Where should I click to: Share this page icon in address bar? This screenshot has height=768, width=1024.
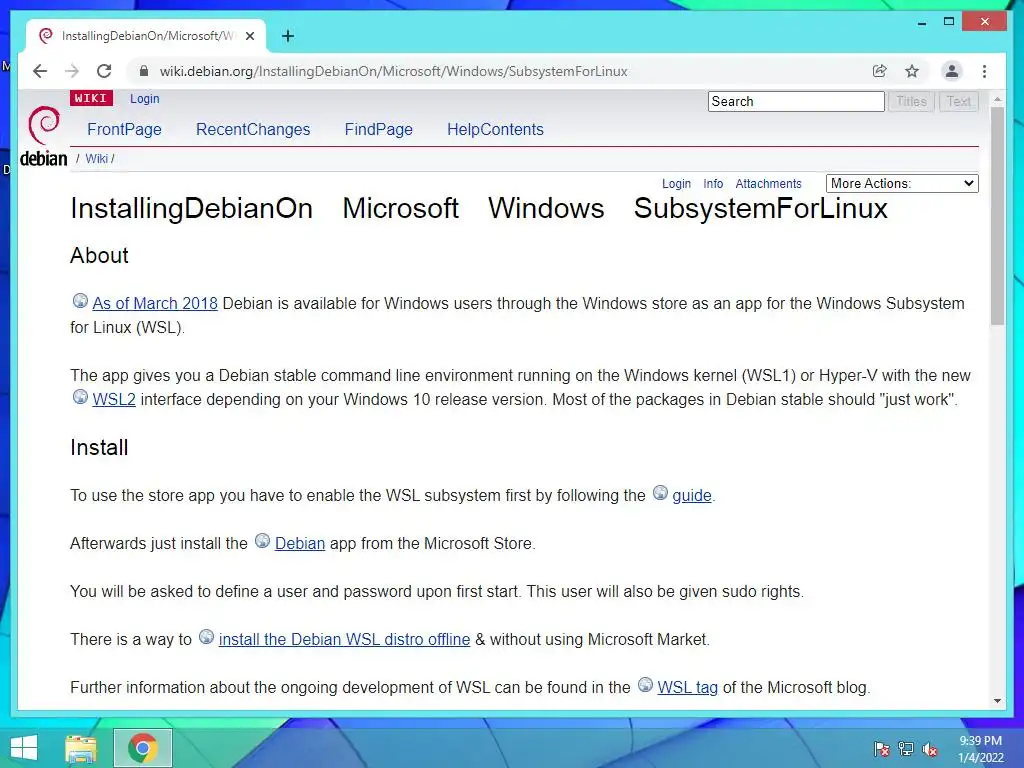pyautogui.click(x=880, y=71)
